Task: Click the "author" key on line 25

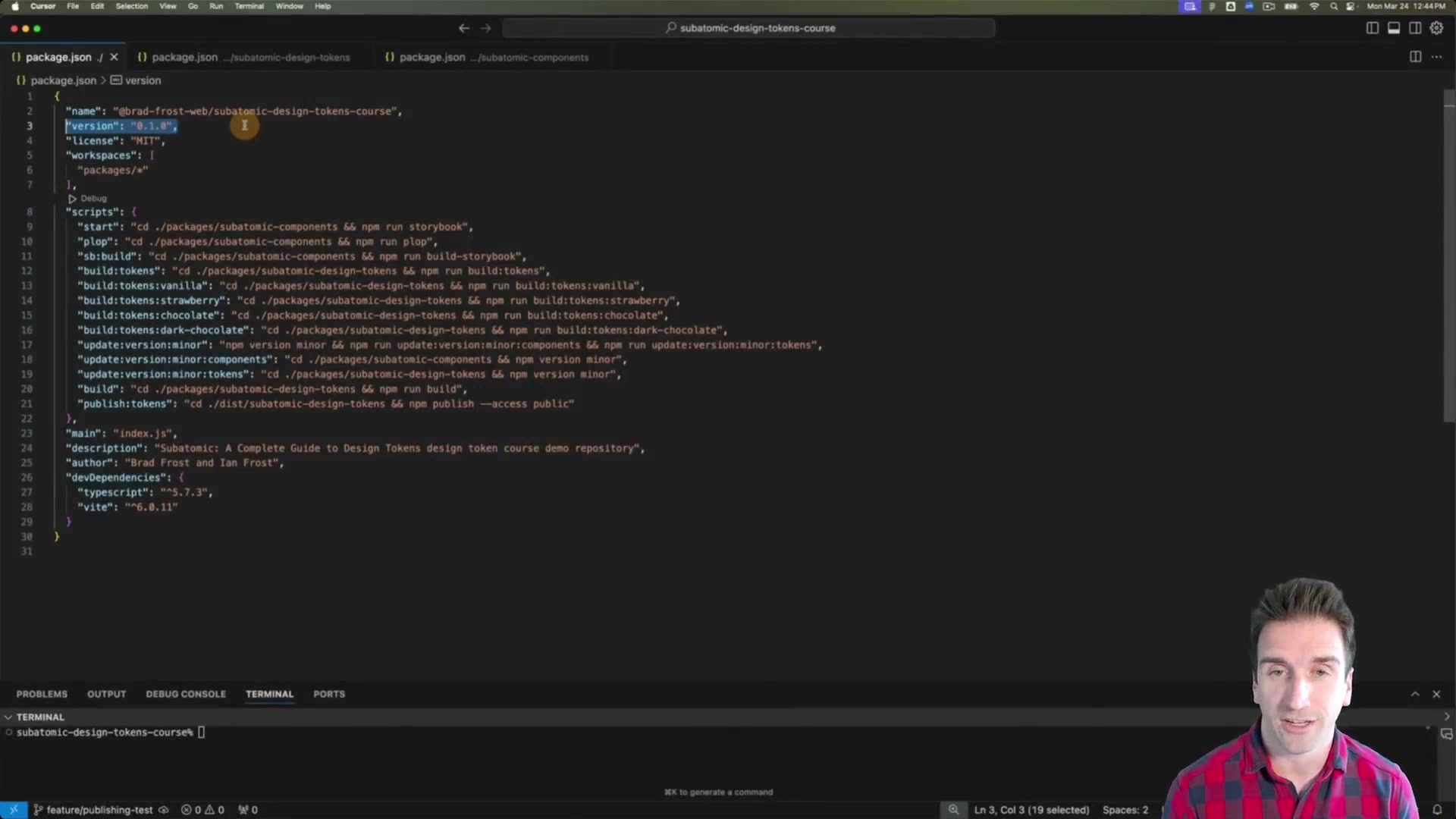Action: coord(89,463)
